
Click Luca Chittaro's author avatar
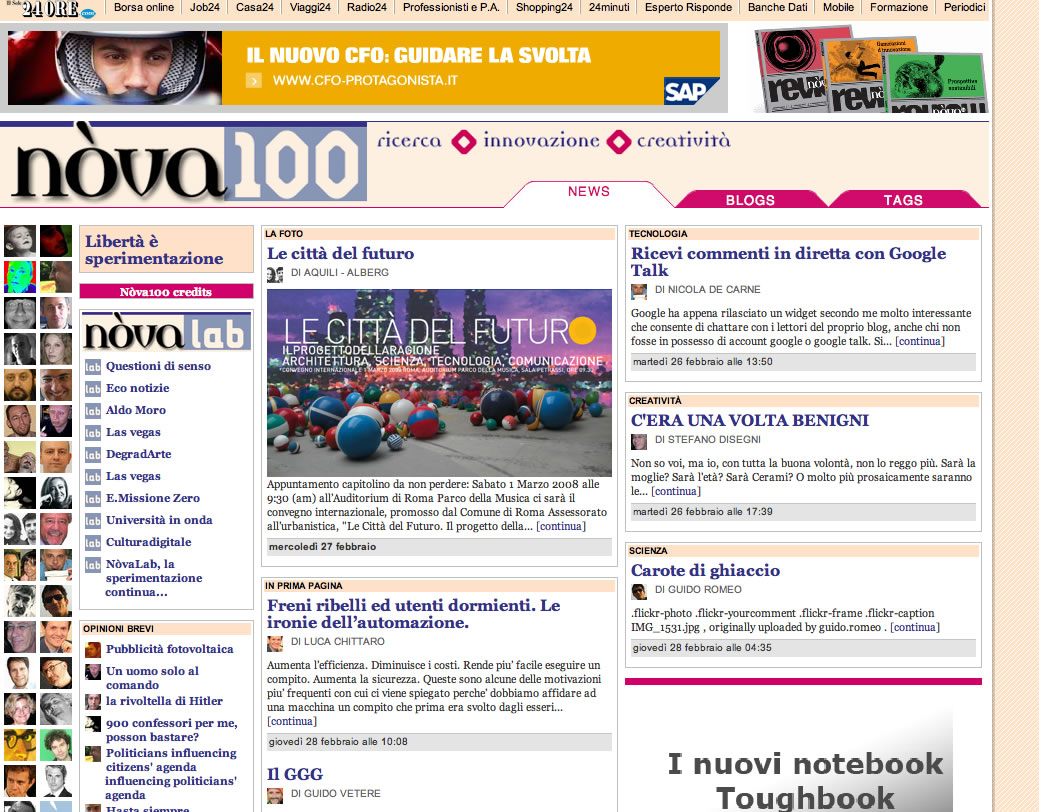click(x=275, y=643)
